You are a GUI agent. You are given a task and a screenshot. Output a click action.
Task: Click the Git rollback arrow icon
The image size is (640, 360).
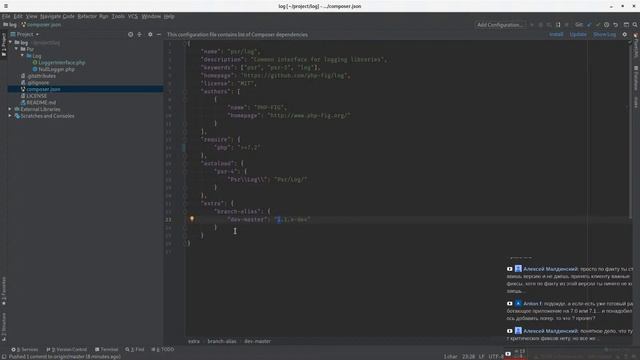click(616, 25)
